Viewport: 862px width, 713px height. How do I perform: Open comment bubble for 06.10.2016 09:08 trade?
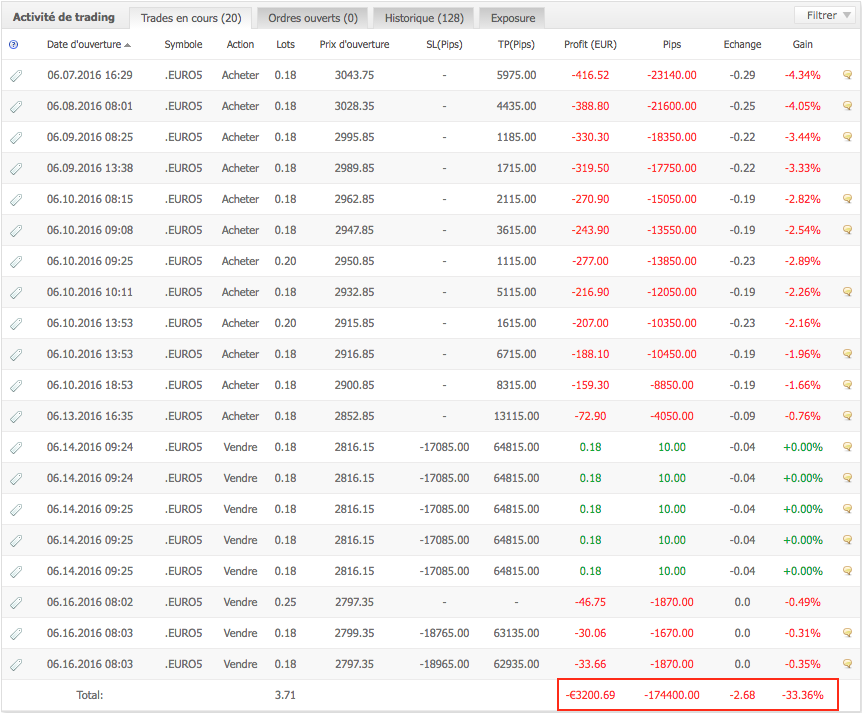click(x=848, y=230)
